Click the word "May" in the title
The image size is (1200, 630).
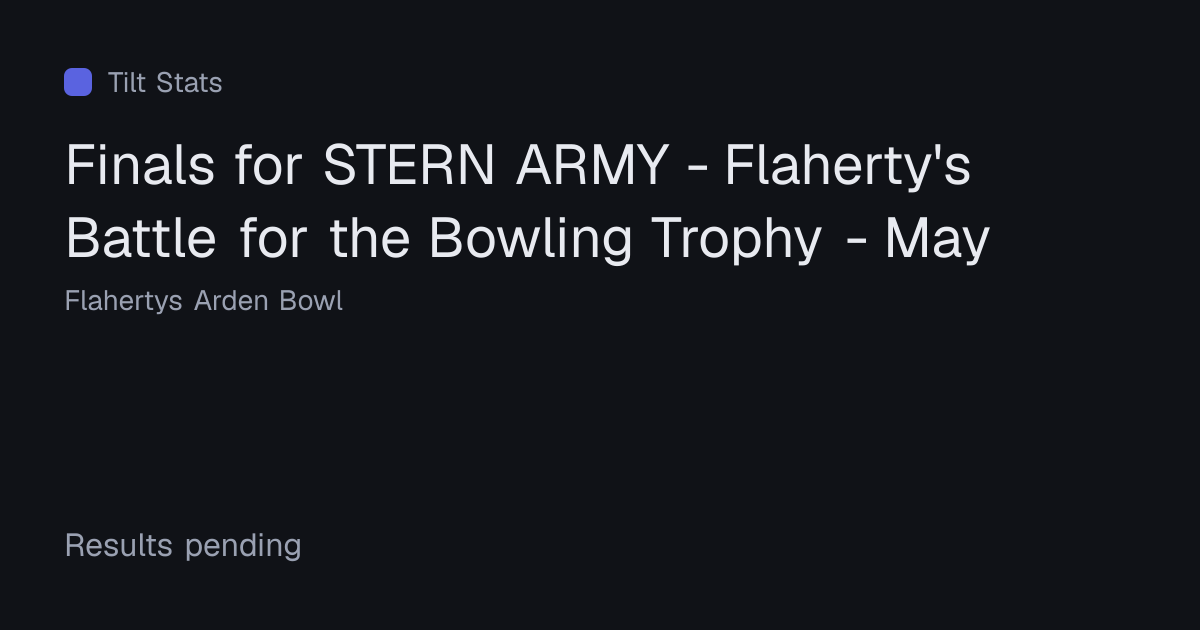click(x=937, y=238)
